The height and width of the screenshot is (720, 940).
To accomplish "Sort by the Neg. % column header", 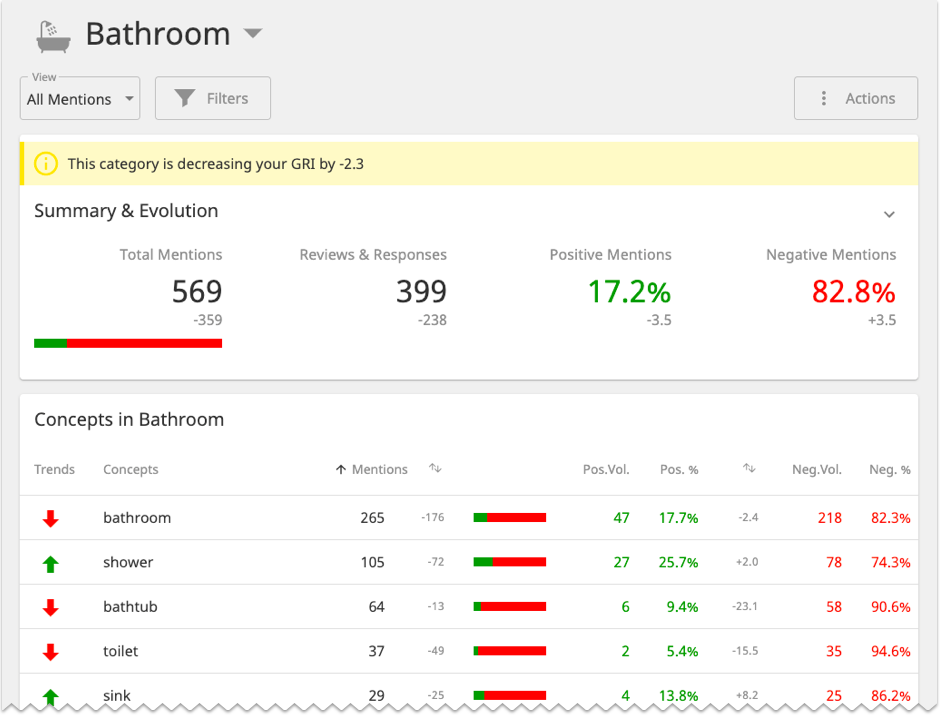I will pyautogui.click(x=890, y=469).
